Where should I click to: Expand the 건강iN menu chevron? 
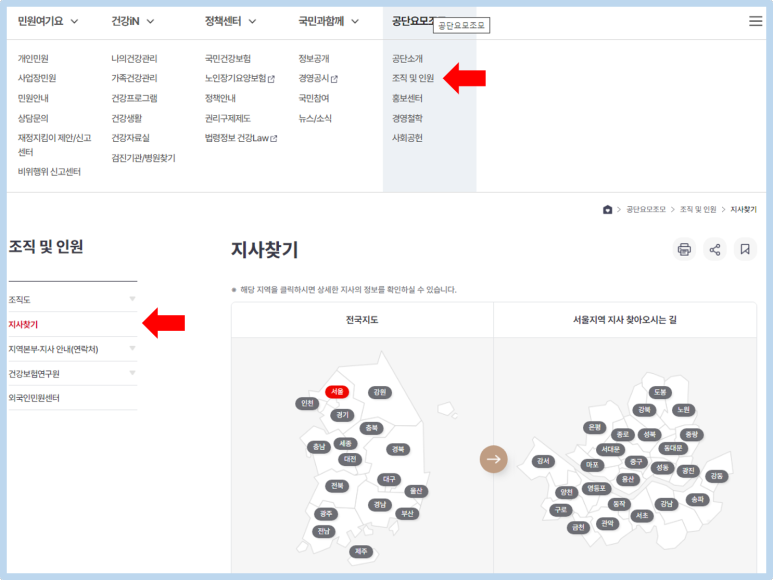(x=150, y=21)
